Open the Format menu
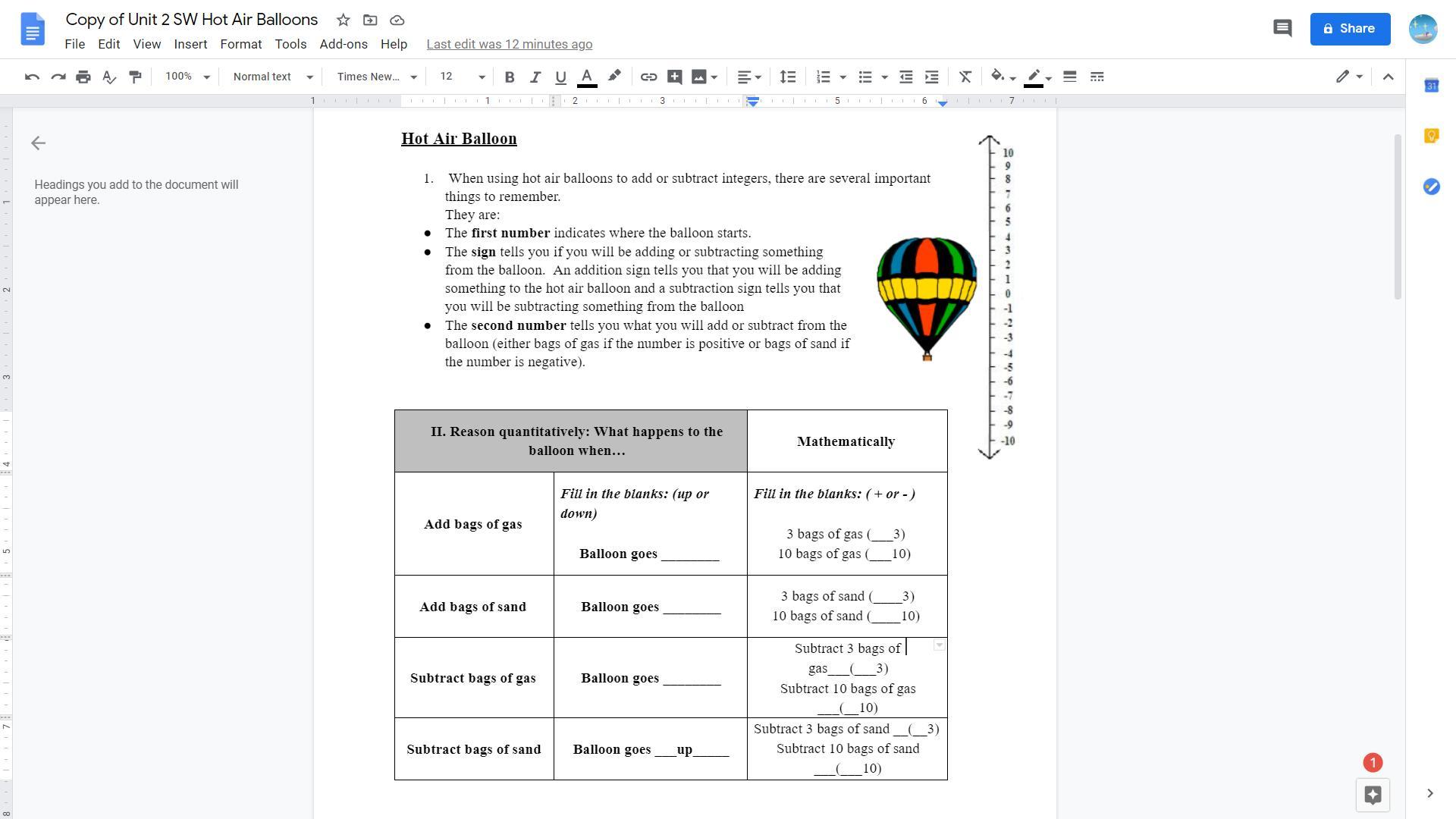1456x819 pixels. click(x=240, y=44)
